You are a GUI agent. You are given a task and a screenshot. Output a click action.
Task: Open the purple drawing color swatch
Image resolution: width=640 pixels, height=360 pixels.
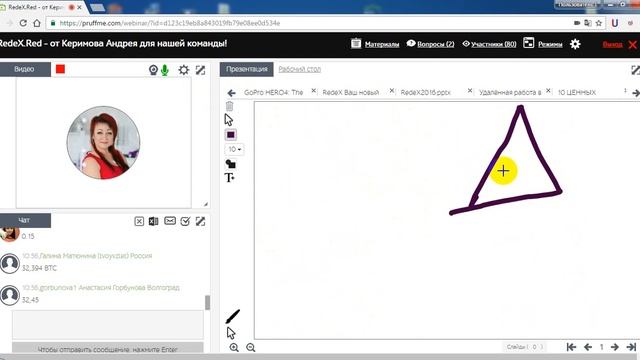tap(231, 135)
